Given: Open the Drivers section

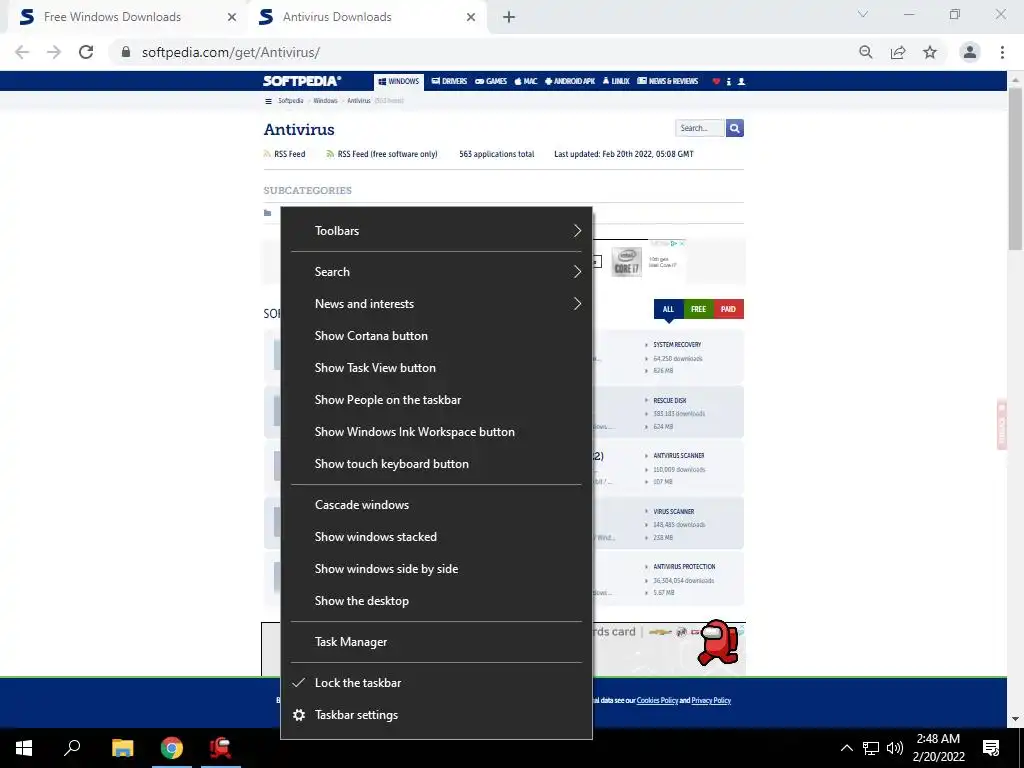Looking at the screenshot, I should pos(449,82).
